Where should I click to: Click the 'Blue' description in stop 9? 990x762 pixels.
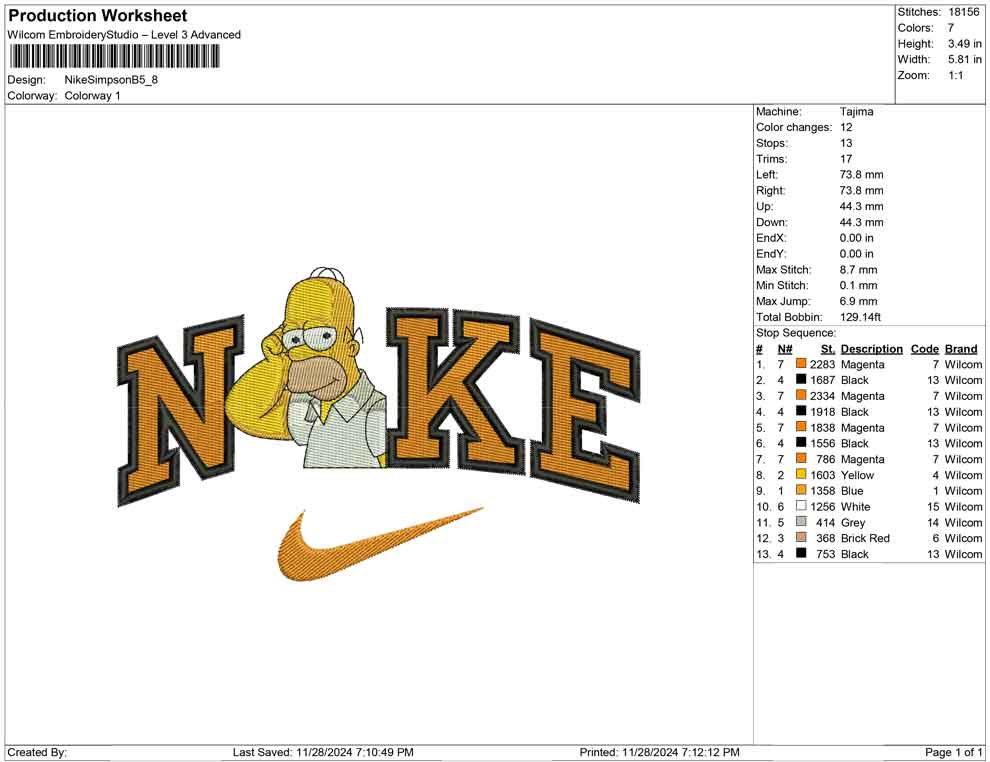pyautogui.click(x=852, y=491)
